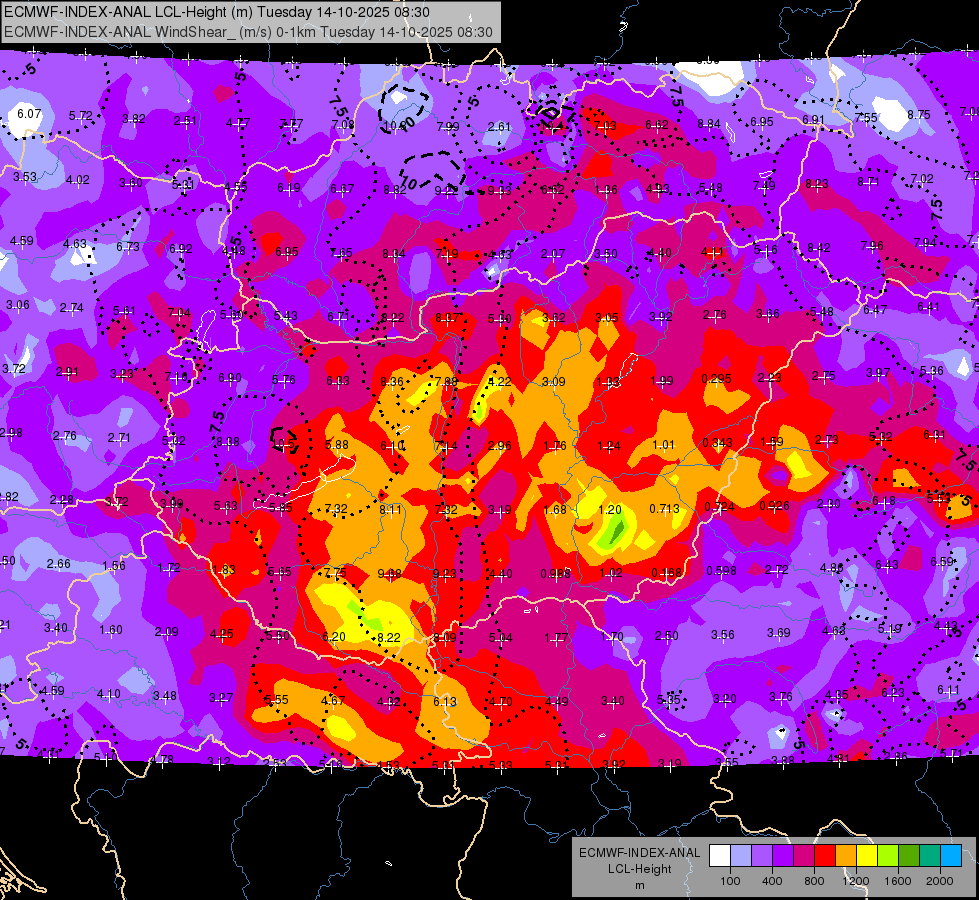The image size is (979, 900).
Task: Click the 1200 tick label in legend
Action: (x=856, y=881)
